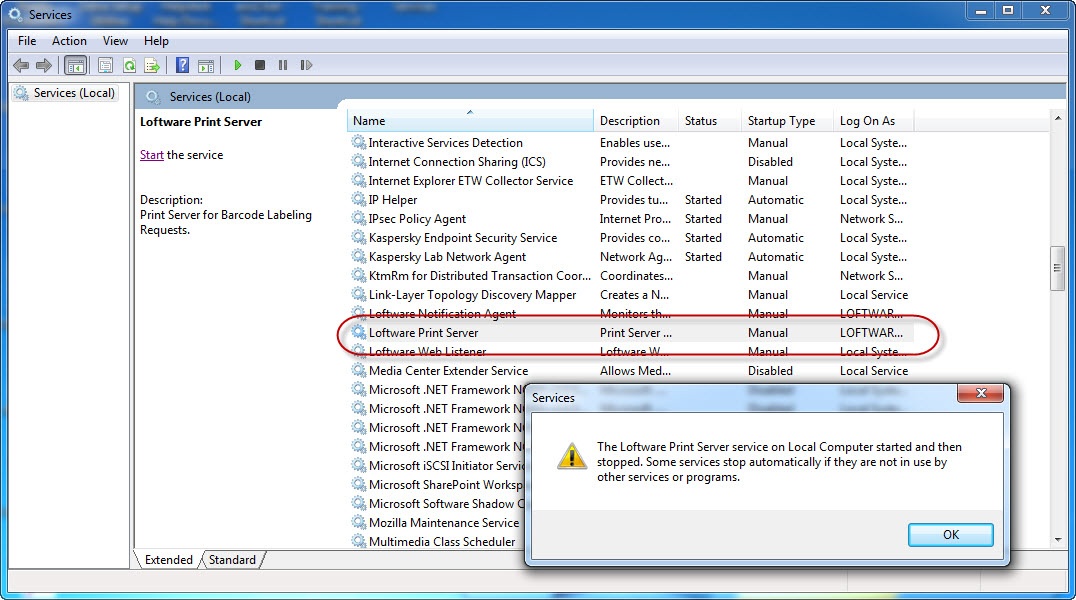Select the Microsoft Software Shadow Copy service name
The width and height of the screenshot is (1076, 600).
pyautogui.click(x=446, y=503)
